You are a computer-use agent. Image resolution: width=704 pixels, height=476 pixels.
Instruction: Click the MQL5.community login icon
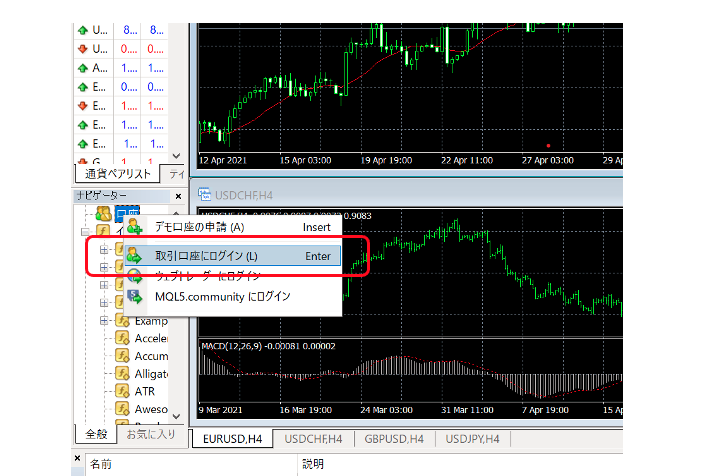134,296
